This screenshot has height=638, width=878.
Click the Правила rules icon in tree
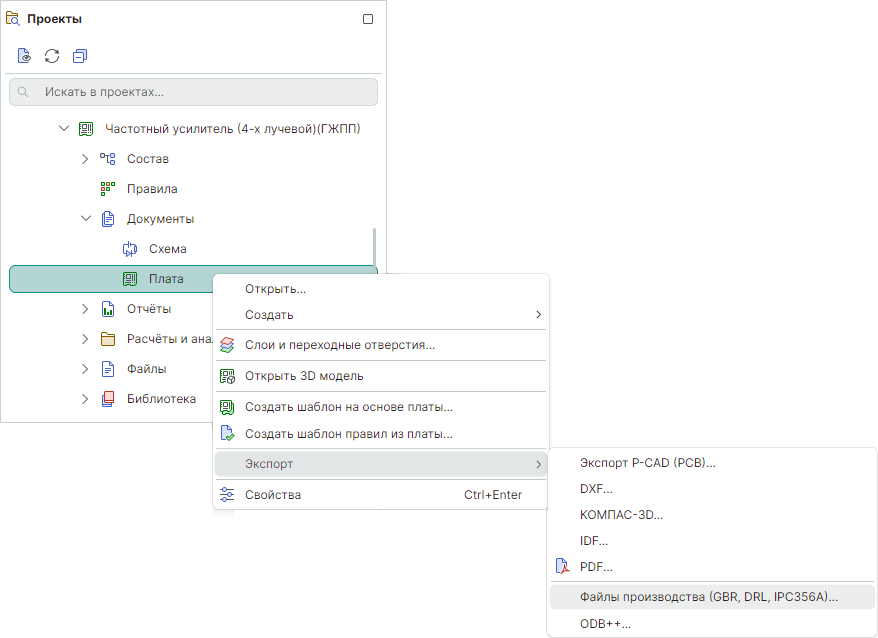tap(108, 189)
